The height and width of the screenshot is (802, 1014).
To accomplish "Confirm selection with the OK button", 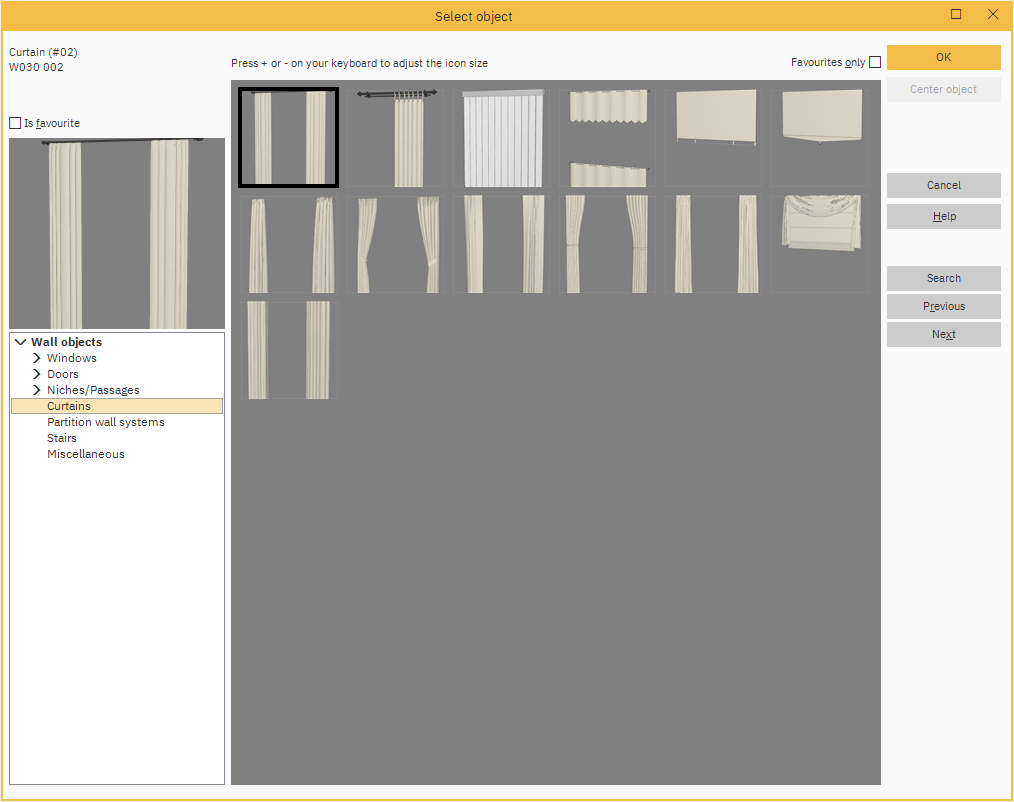I will click(x=943, y=57).
